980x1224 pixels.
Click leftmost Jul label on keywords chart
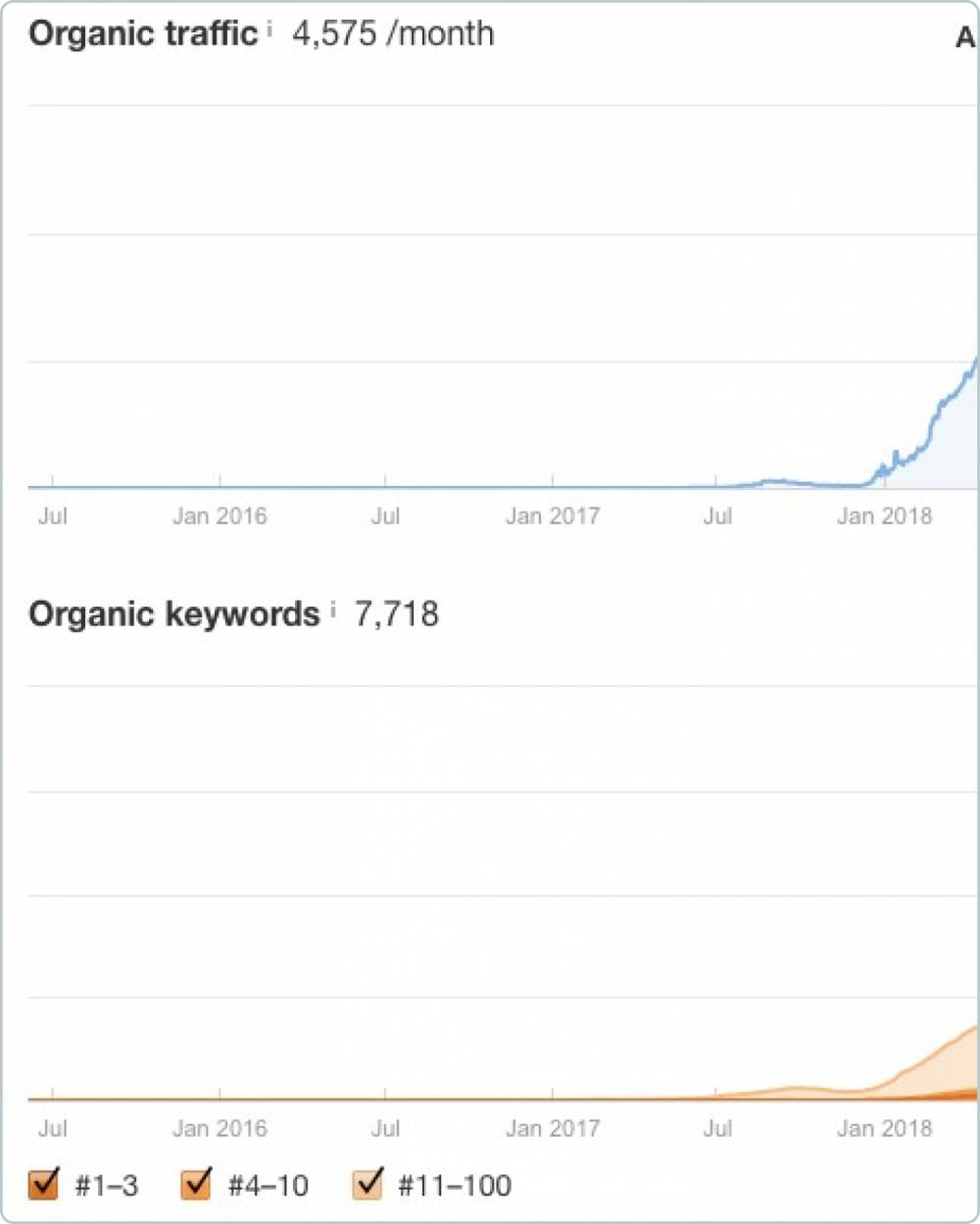coord(53,1128)
